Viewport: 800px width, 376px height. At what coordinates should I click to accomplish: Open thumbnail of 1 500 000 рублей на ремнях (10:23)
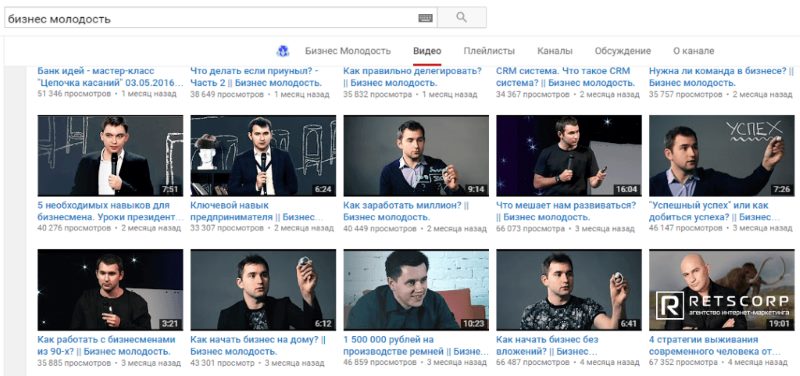click(x=416, y=290)
